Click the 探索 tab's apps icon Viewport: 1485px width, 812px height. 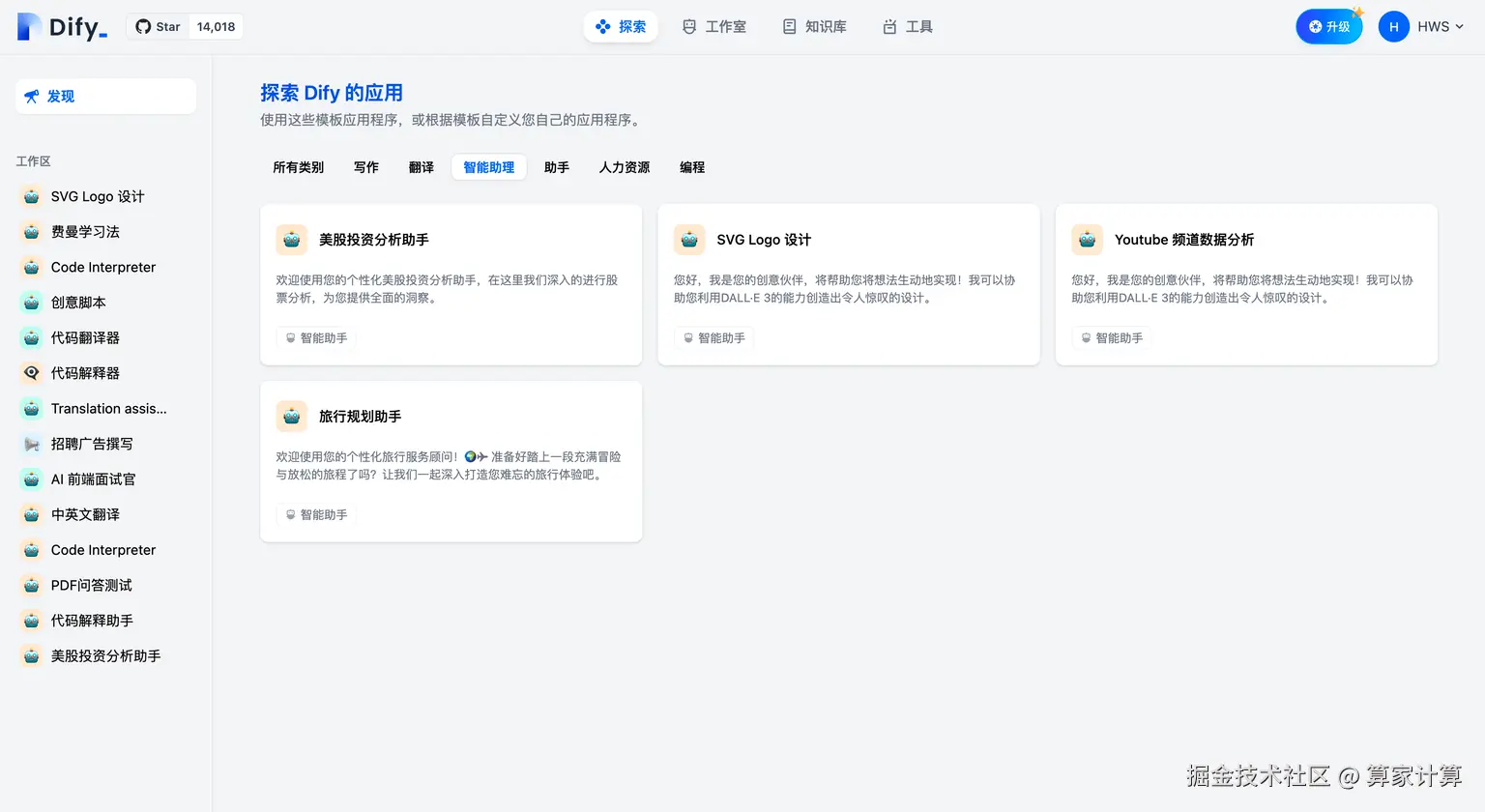tap(602, 27)
